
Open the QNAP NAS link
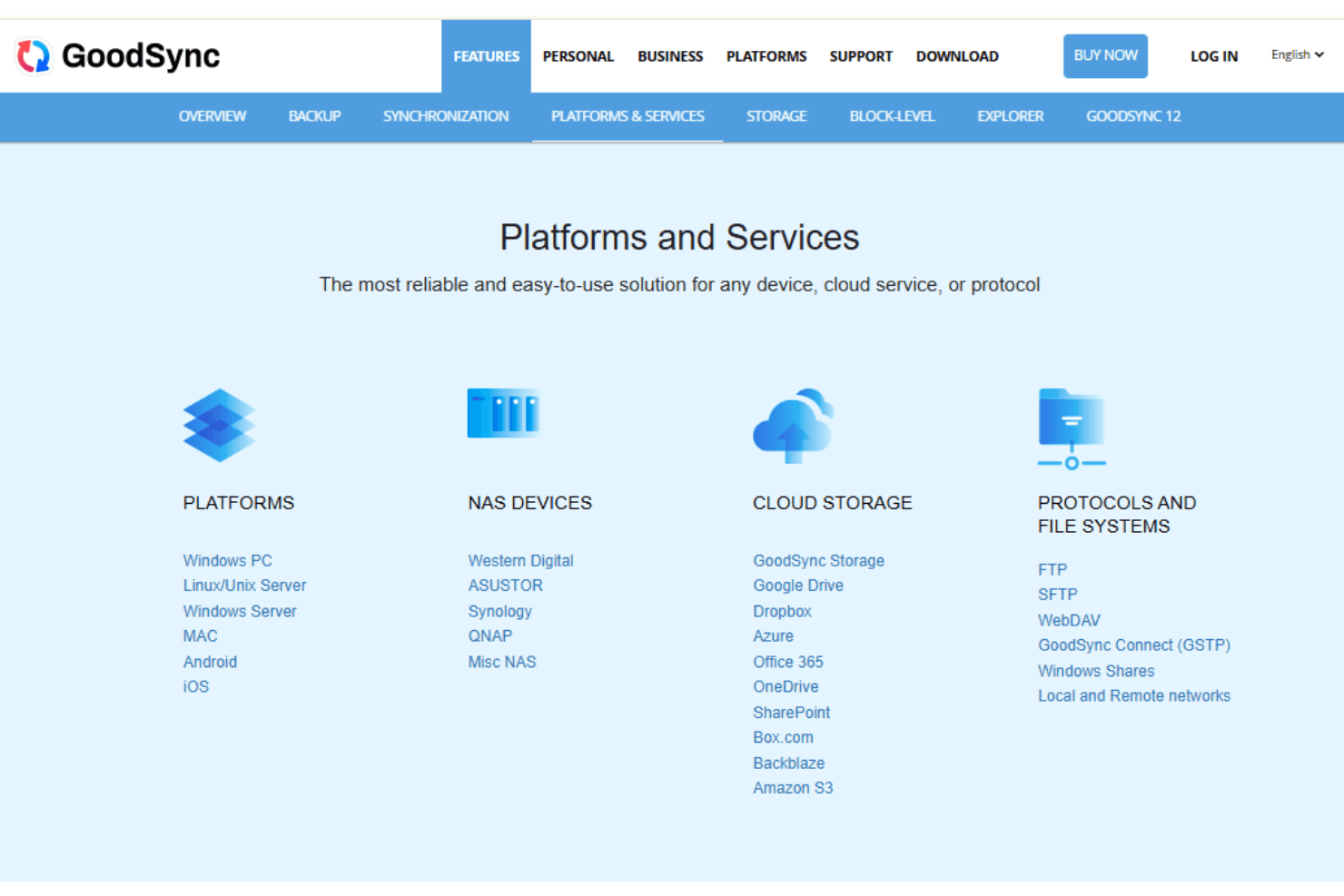(490, 636)
